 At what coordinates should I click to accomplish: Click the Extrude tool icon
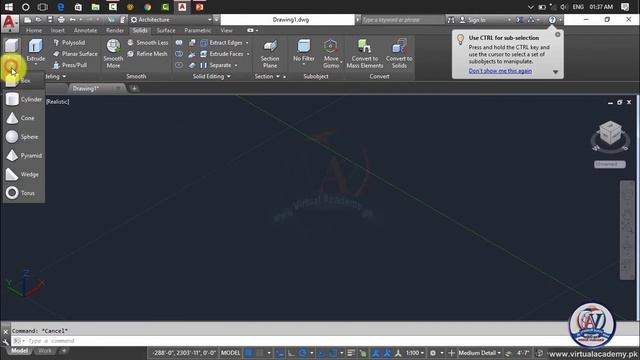click(x=36, y=46)
